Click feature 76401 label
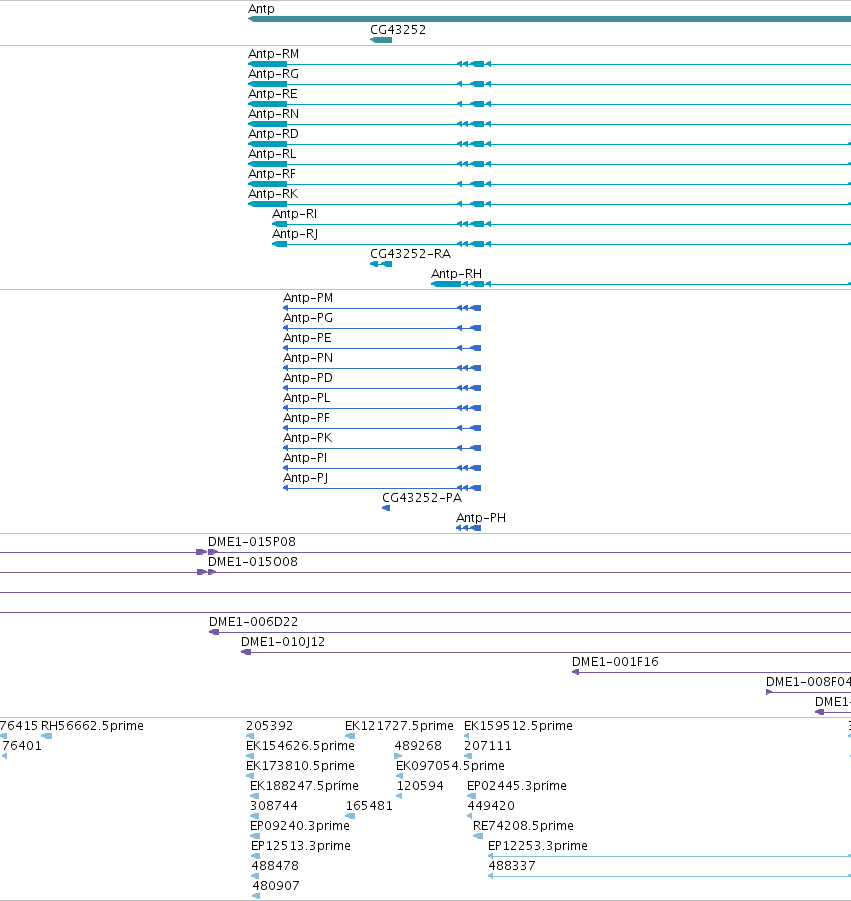The height and width of the screenshot is (901, 851). (x=22, y=746)
